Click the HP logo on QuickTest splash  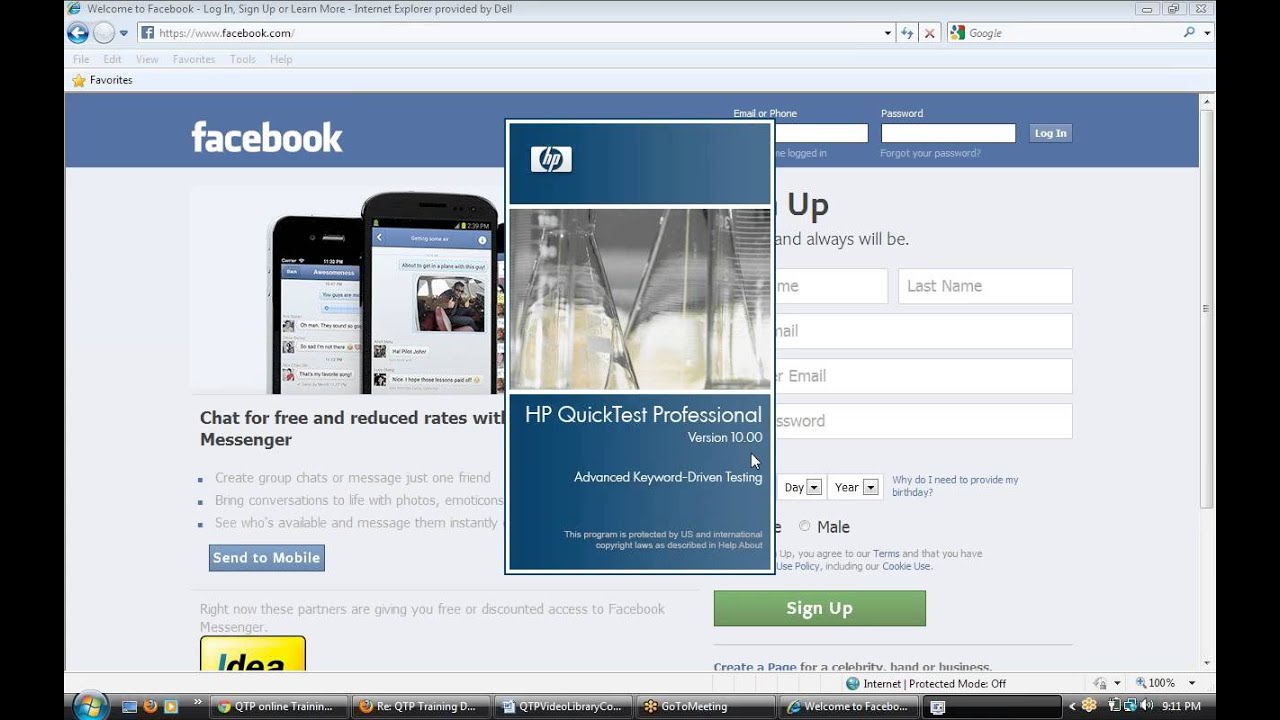click(x=551, y=159)
